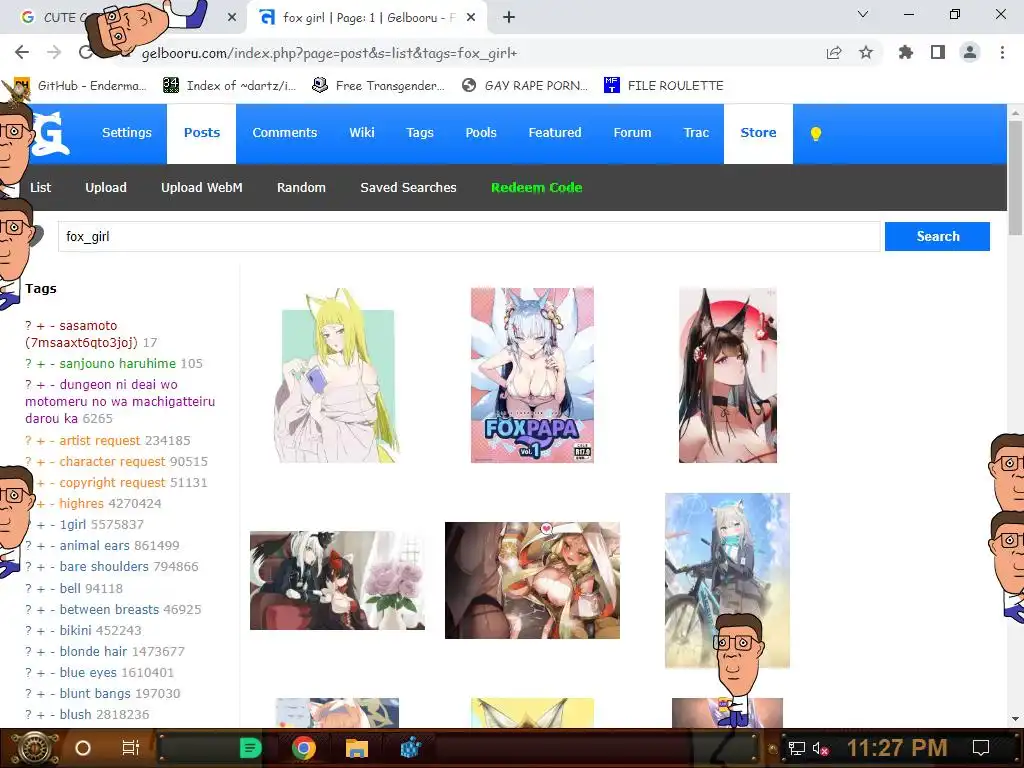Open the FILE ROULETTE bookmark
Screen dimensions: 1024x768
coord(664,86)
